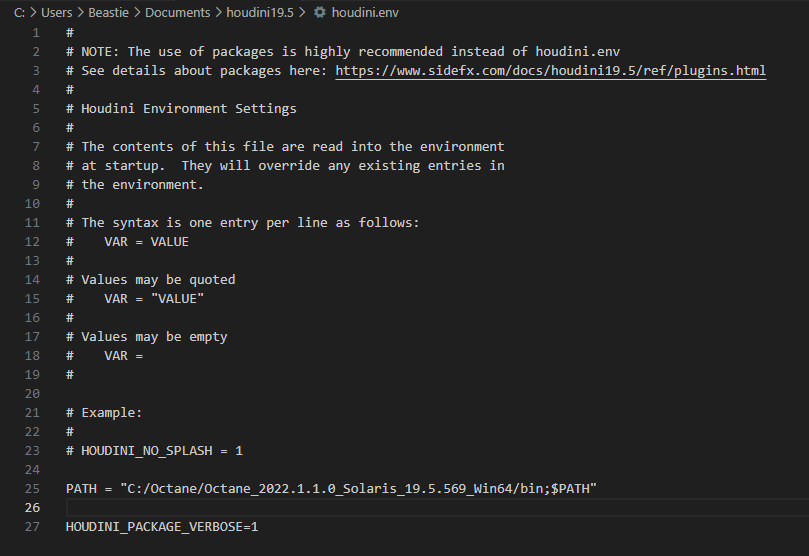Expand the Users breadcrumb folder
This screenshot has width=809, height=556.
click(x=57, y=13)
